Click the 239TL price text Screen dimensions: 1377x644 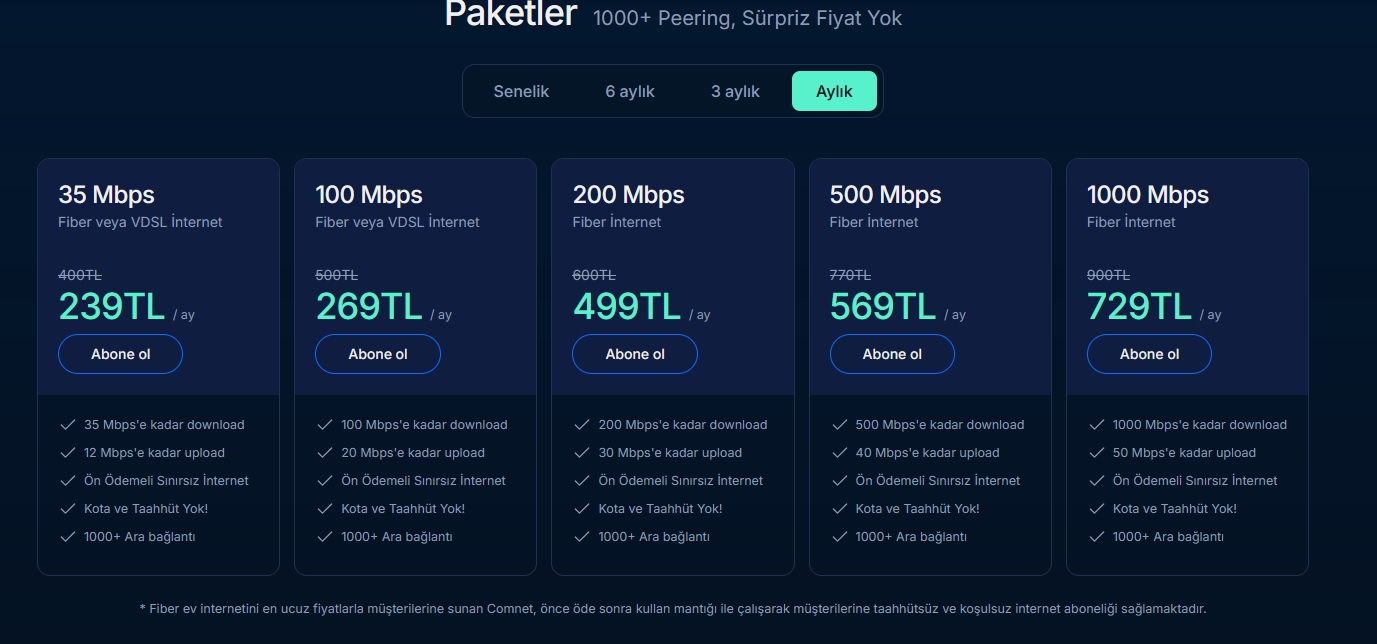point(112,307)
